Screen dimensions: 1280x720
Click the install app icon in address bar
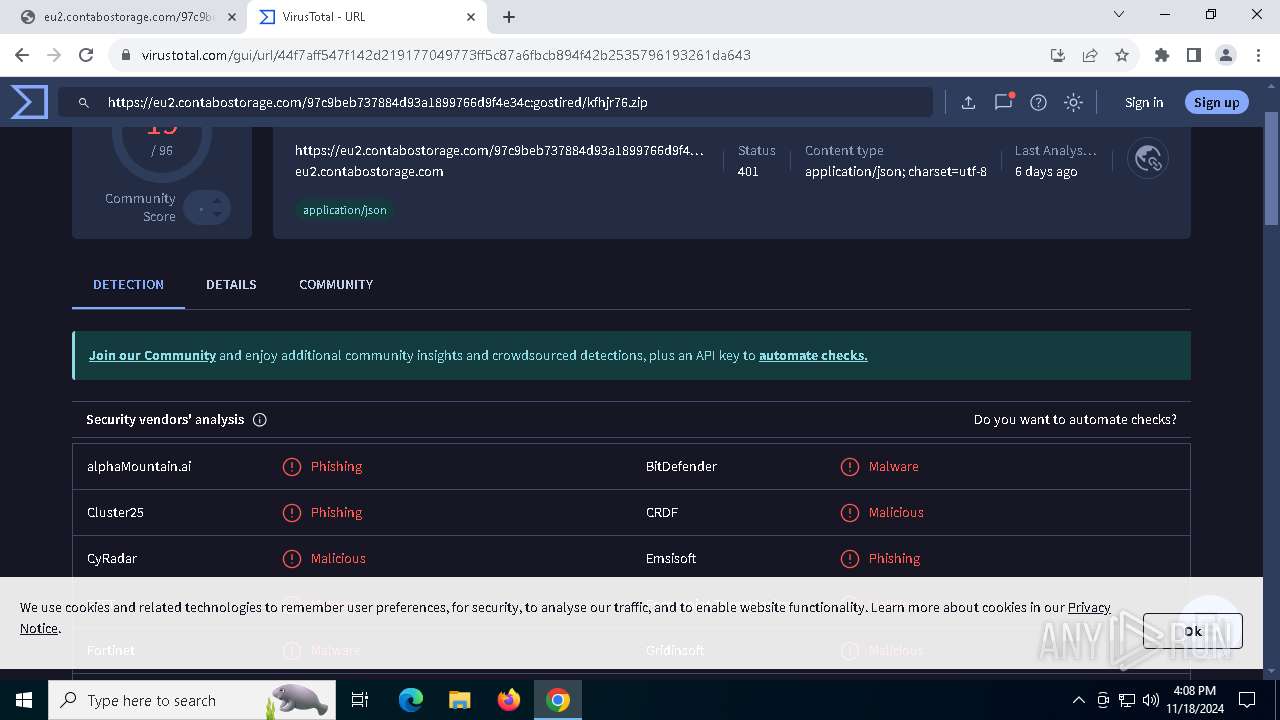[x=1058, y=55]
